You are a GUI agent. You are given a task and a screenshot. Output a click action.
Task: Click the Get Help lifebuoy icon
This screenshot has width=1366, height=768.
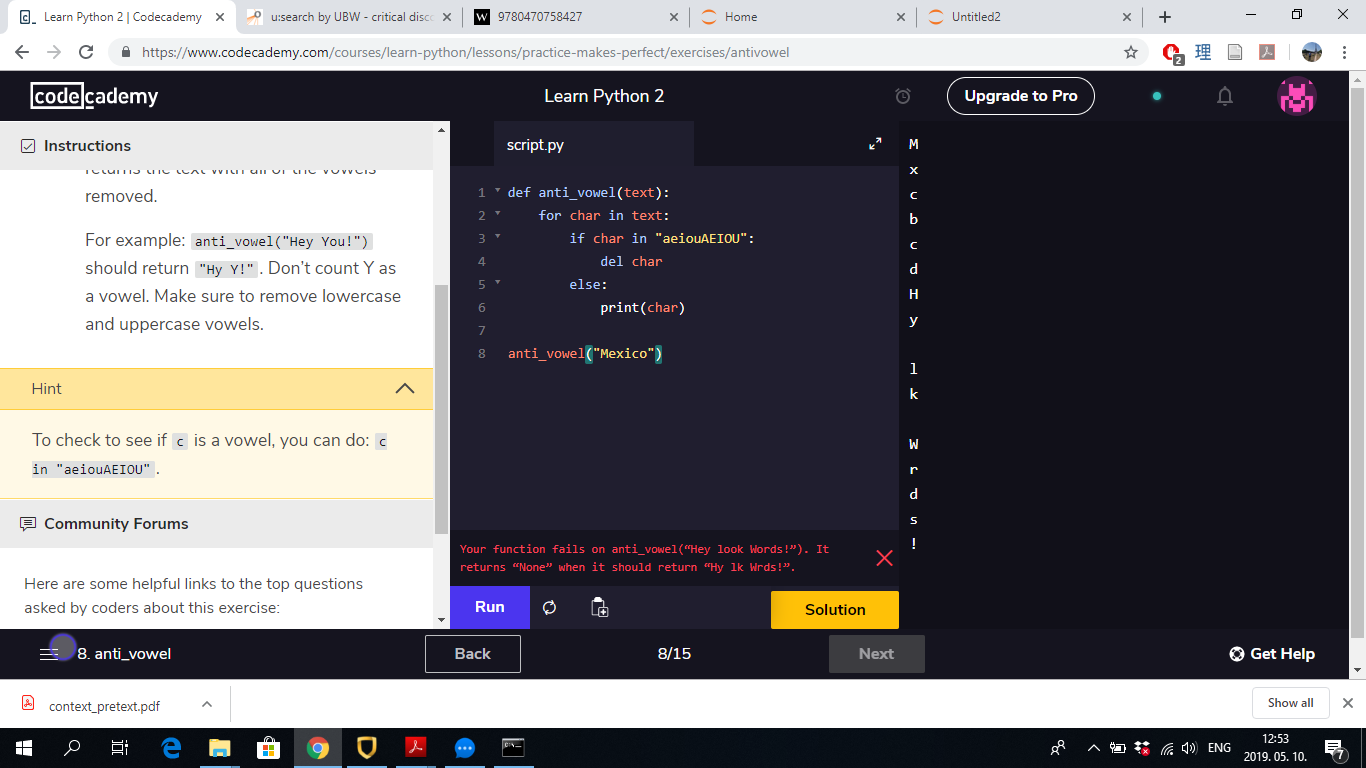pyautogui.click(x=1237, y=654)
